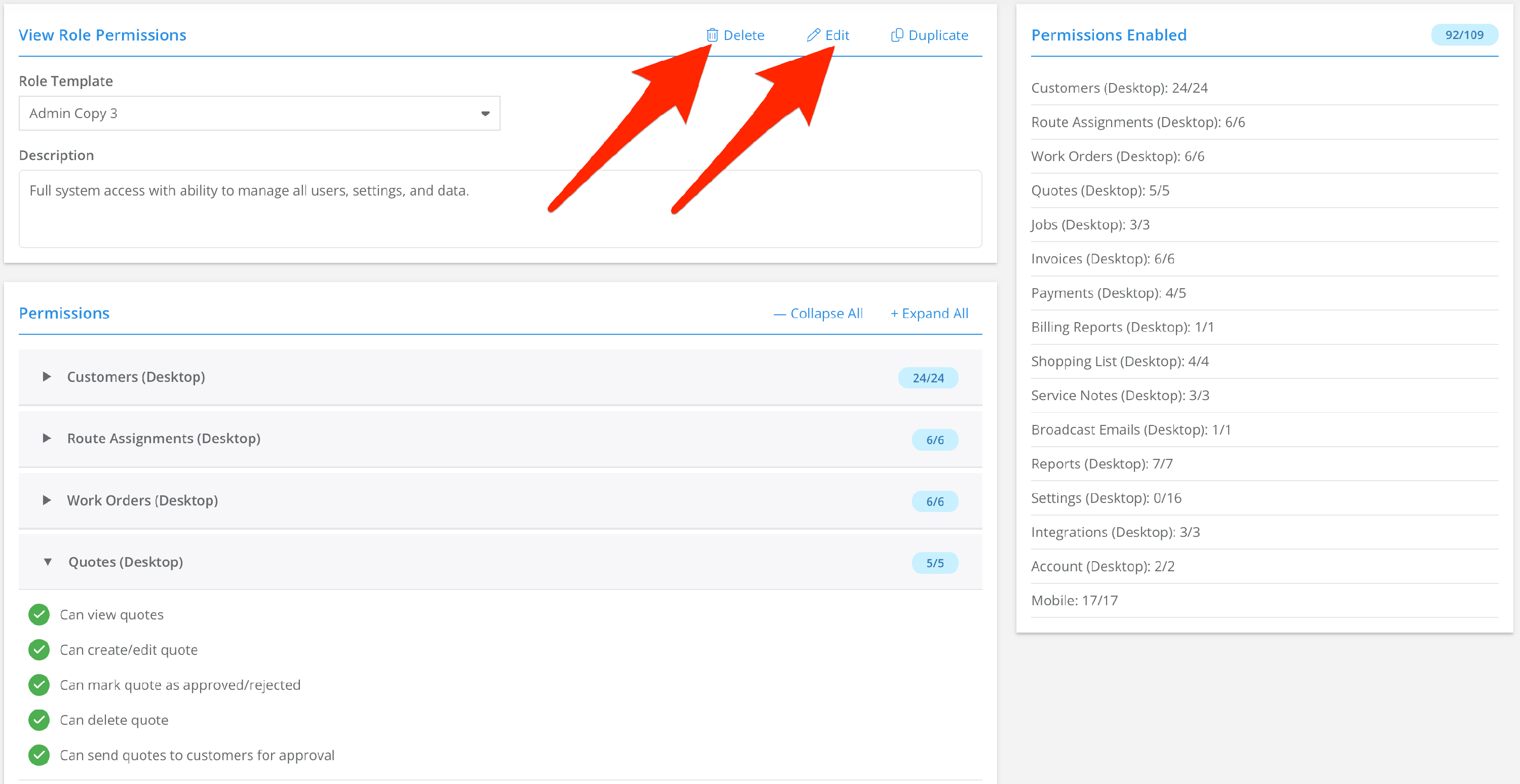Click the Collapse All link
The image size is (1520, 784).
click(x=818, y=313)
